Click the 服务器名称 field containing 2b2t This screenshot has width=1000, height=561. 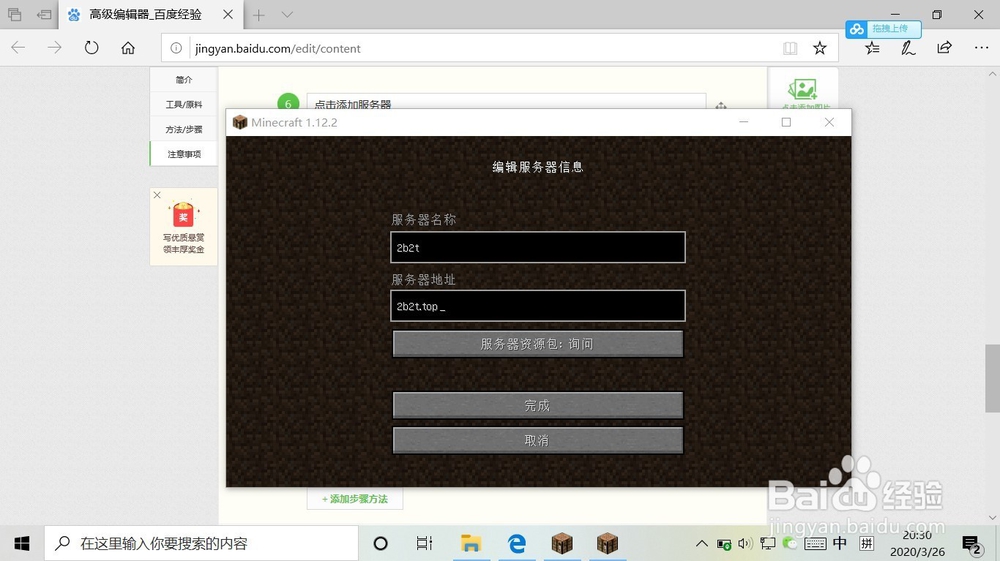click(538, 247)
